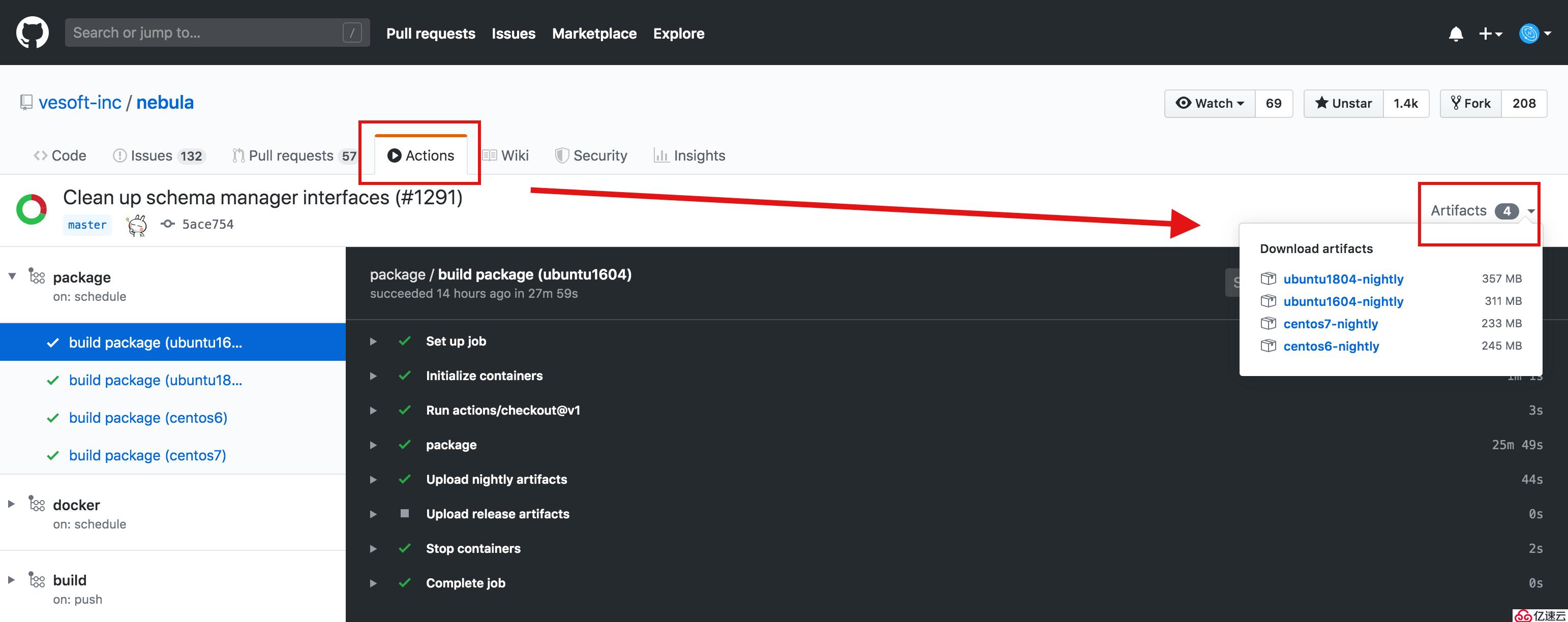This screenshot has height=622, width=1568.
Task: Download centos6-nightly artifact
Action: pyautogui.click(x=1331, y=346)
